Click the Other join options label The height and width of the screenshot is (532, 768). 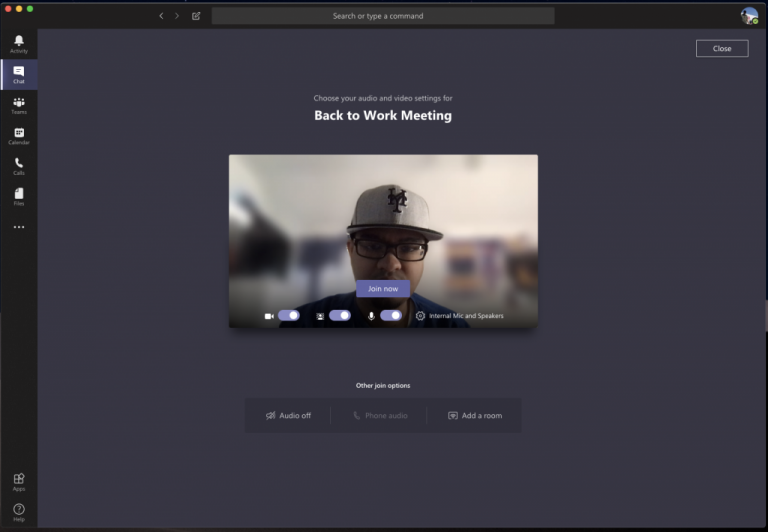(x=383, y=386)
